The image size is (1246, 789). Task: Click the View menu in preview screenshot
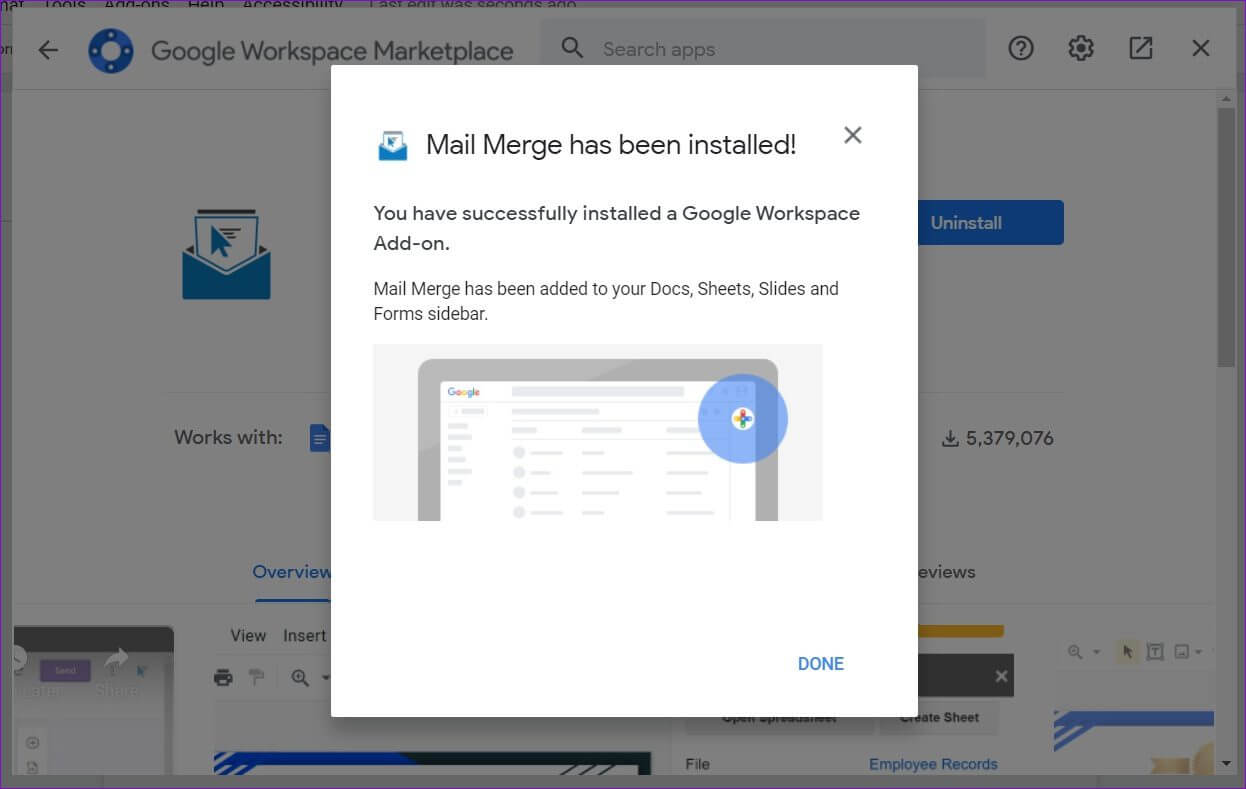coord(248,635)
